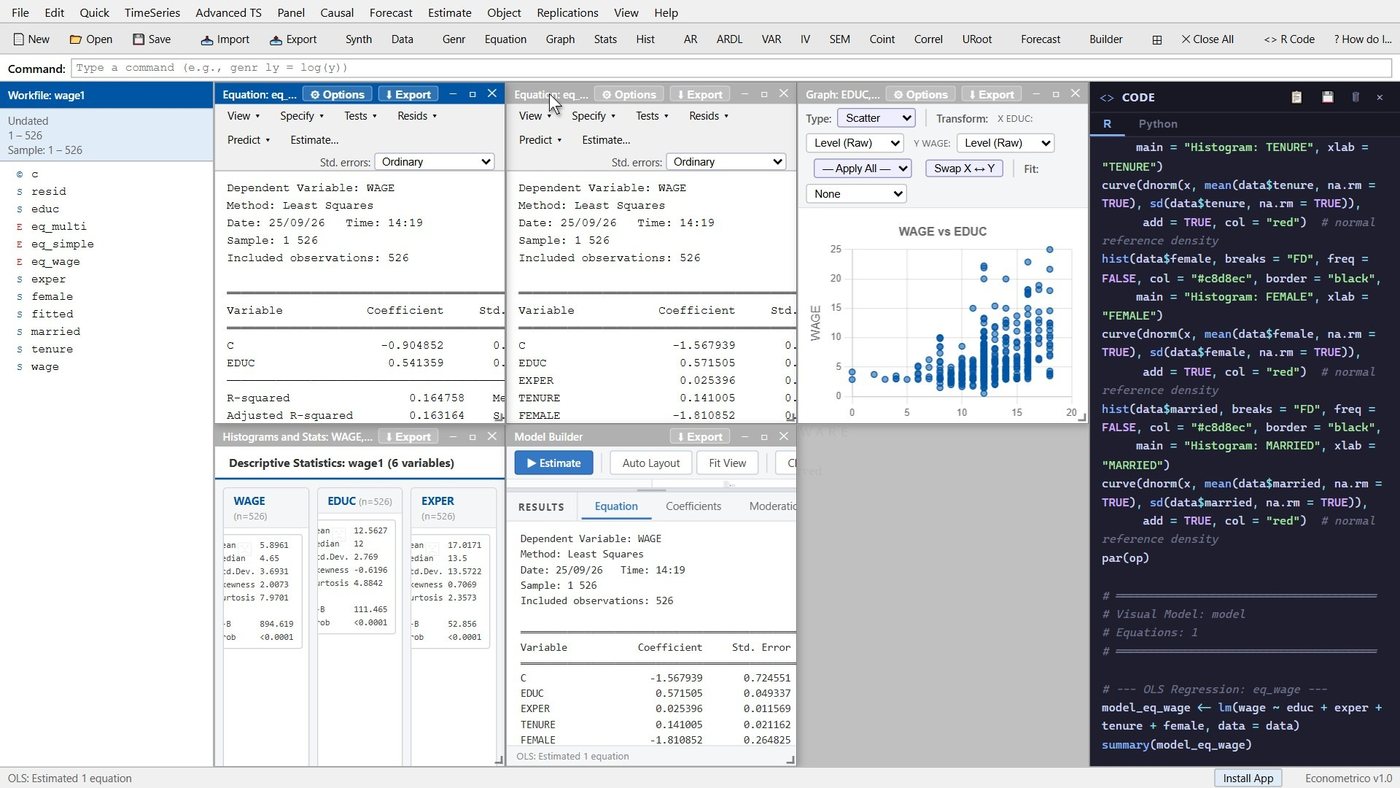Click the grid layout icon next to Builder

point(1157,40)
